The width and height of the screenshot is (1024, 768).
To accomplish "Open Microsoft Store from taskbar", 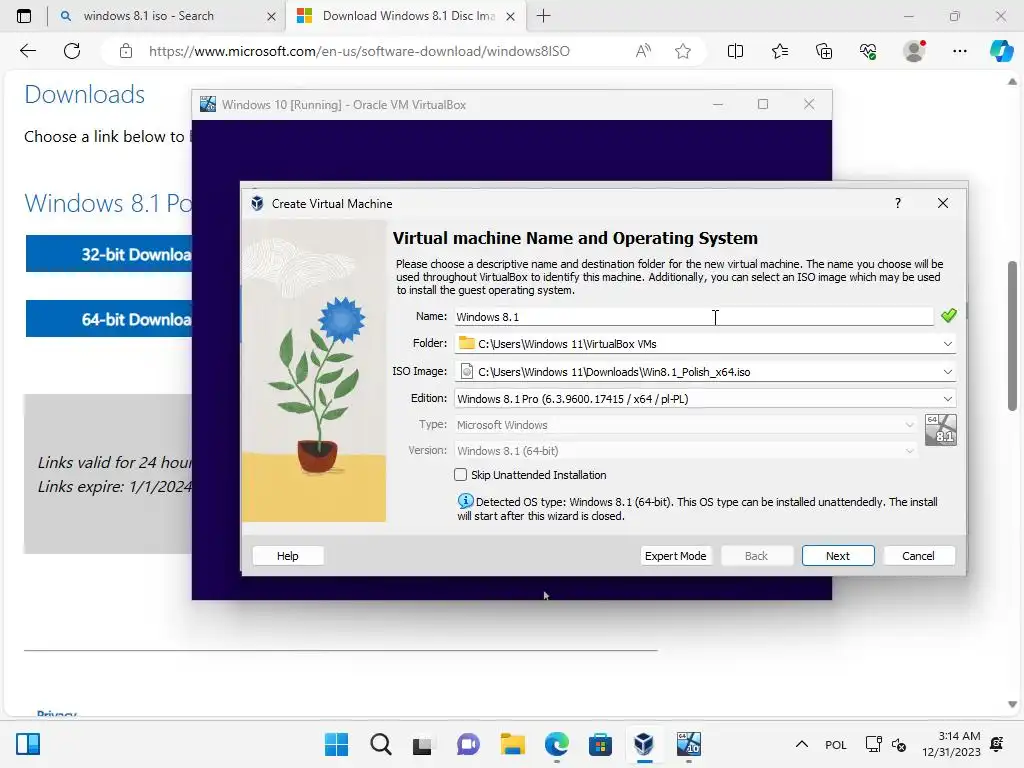I will [x=600, y=744].
